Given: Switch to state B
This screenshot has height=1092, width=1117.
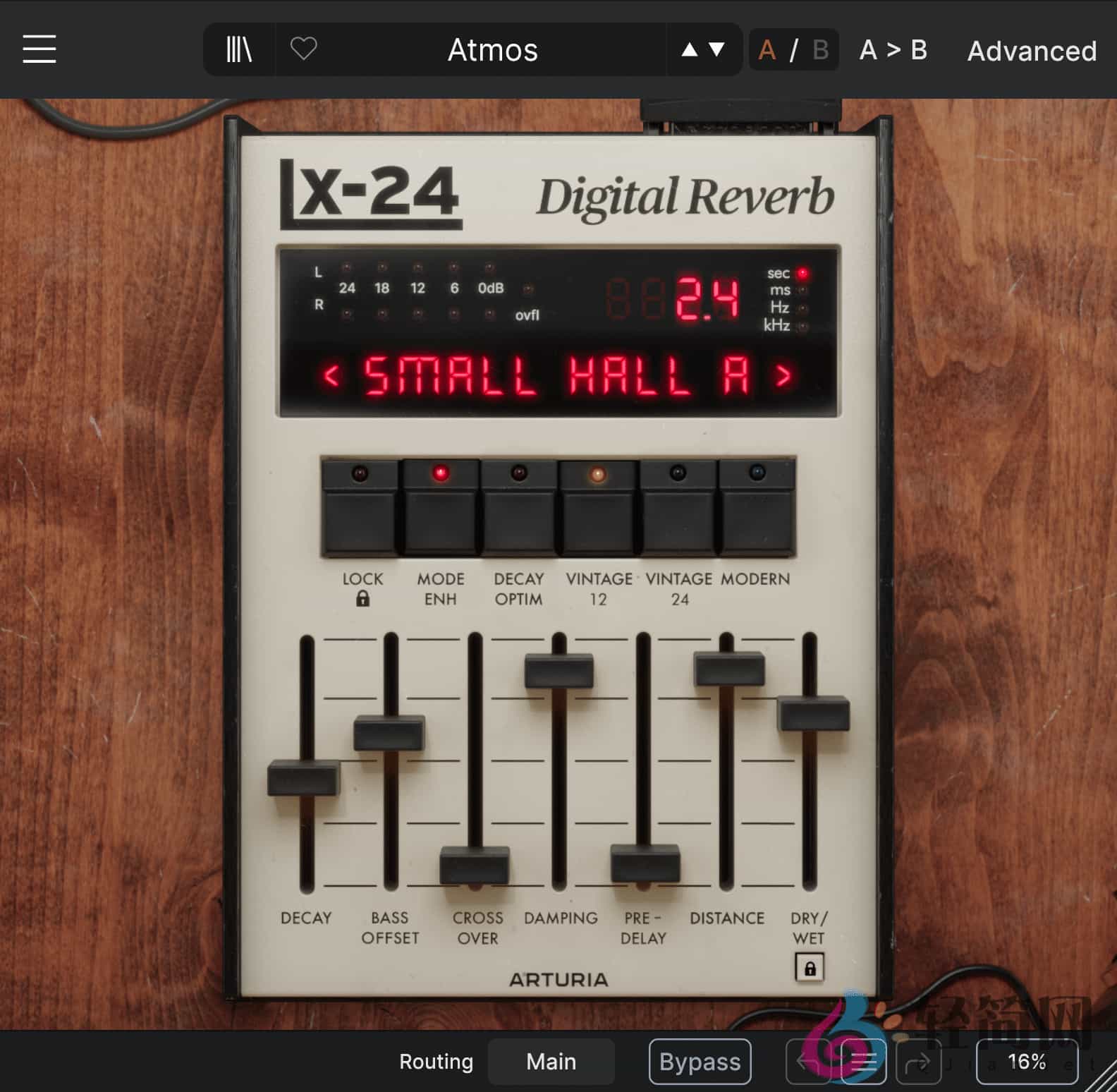Looking at the screenshot, I should [x=820, y=50].
